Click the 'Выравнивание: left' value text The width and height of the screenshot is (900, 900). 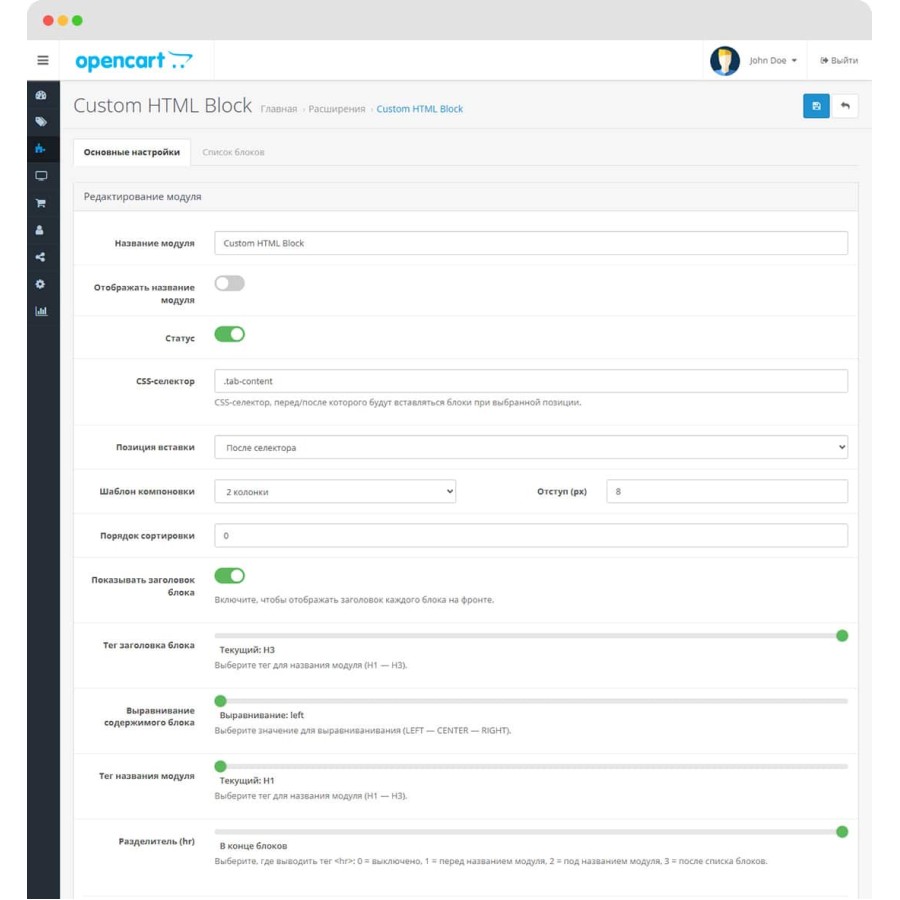pos(262,715)
